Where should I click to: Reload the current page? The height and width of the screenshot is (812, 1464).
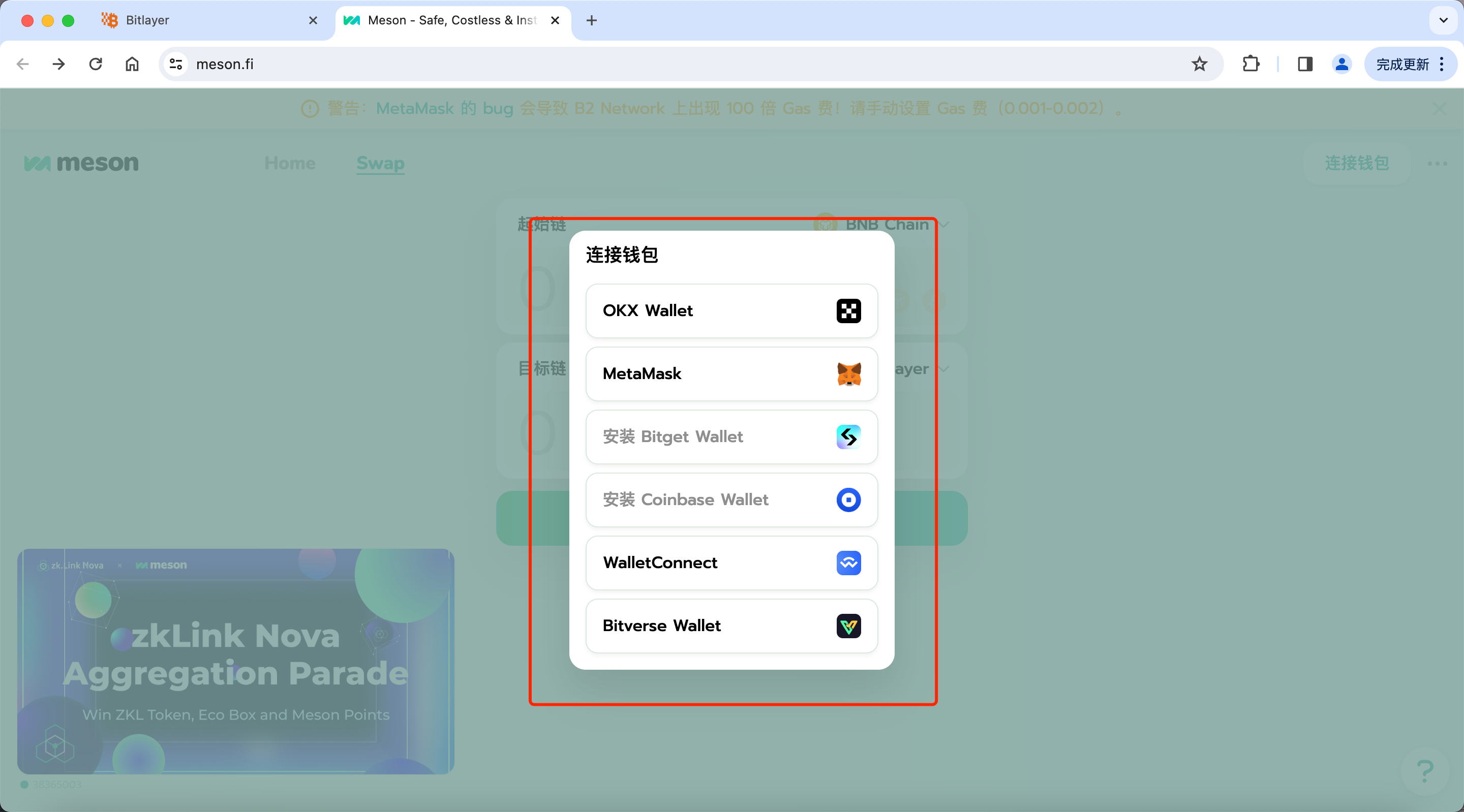point(96,64)
